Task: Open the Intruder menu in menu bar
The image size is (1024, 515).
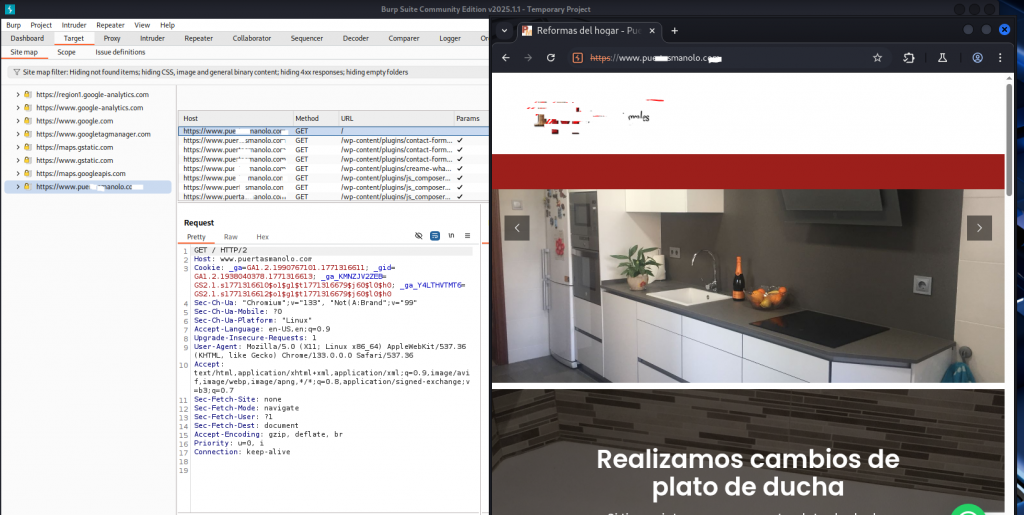Action: point(74,24)
